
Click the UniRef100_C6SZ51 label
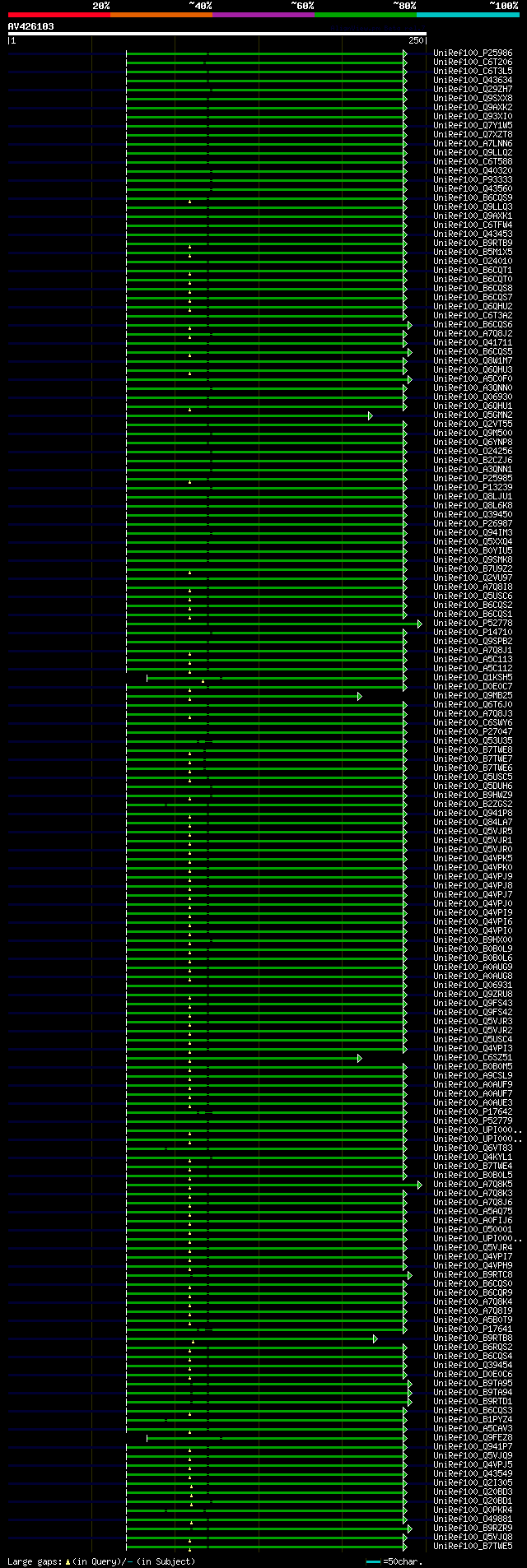point(473,1058)
